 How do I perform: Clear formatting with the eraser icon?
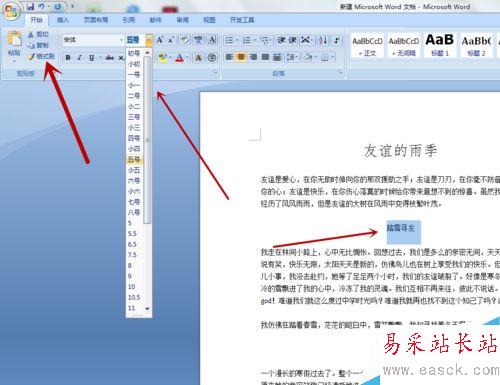tap(184, 40)
